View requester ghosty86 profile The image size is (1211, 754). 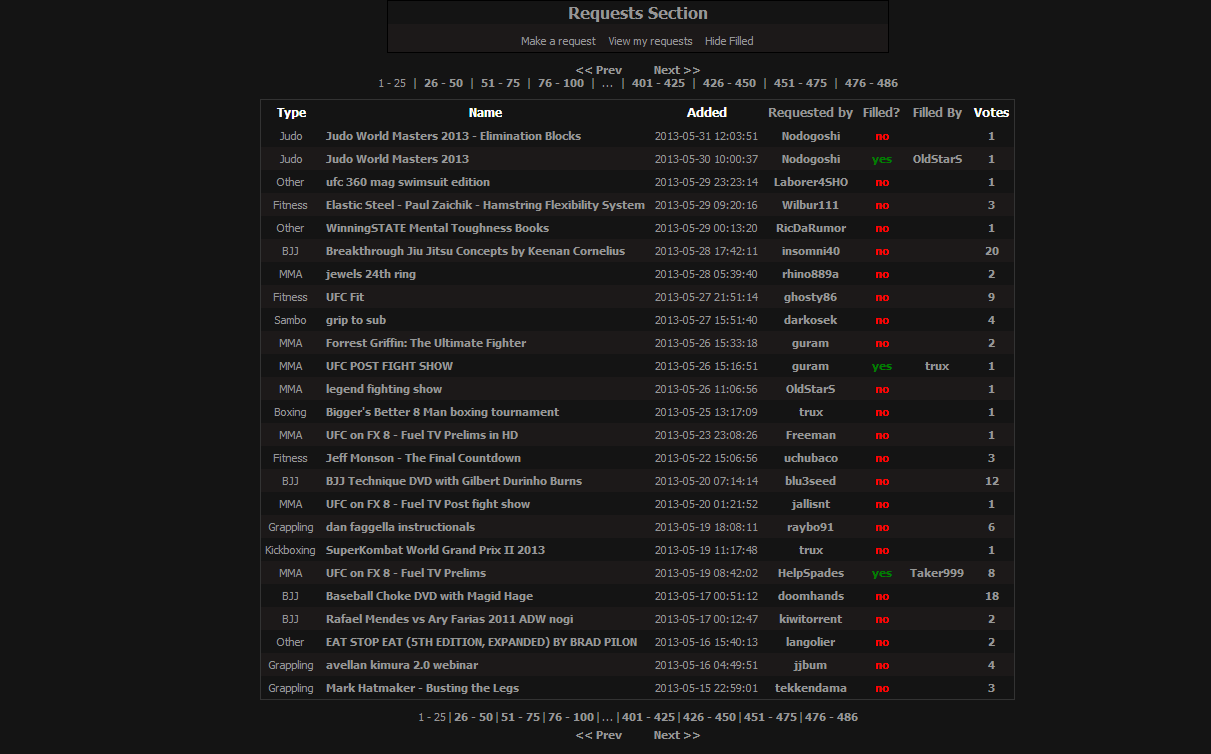click(x=810, y=297)
